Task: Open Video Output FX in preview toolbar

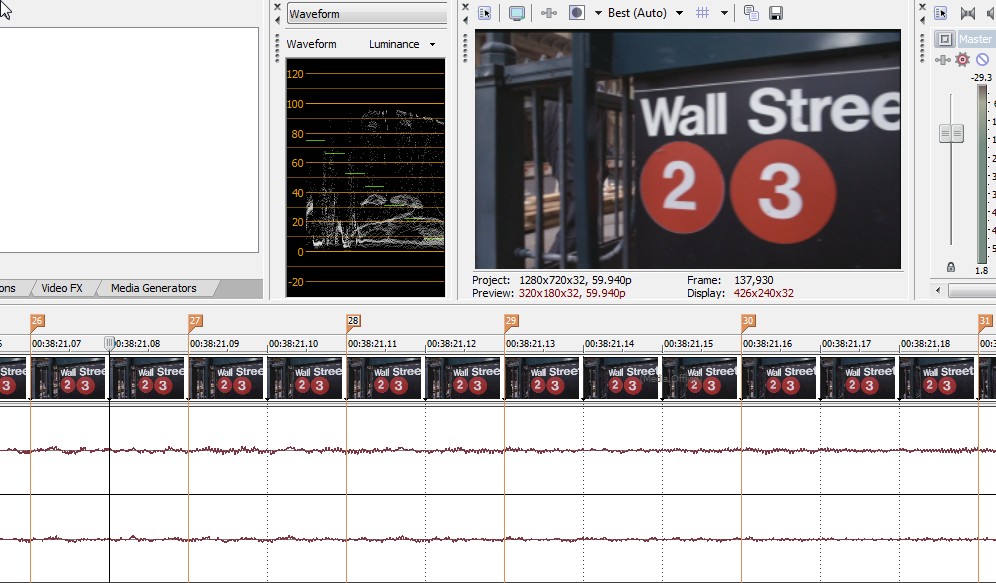Action: coord(549,13)
